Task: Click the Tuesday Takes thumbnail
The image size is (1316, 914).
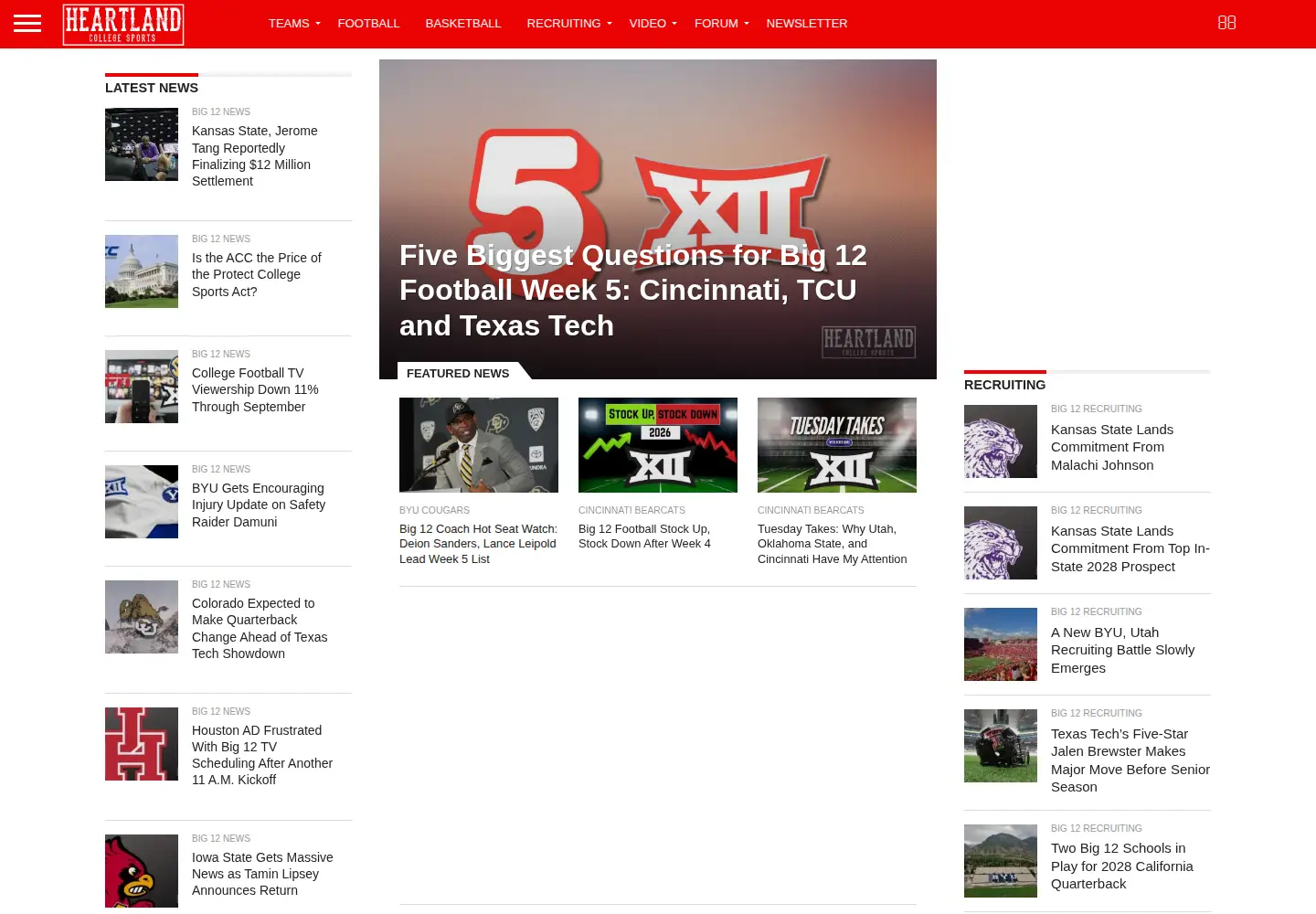Action: (x=837, y=445)
